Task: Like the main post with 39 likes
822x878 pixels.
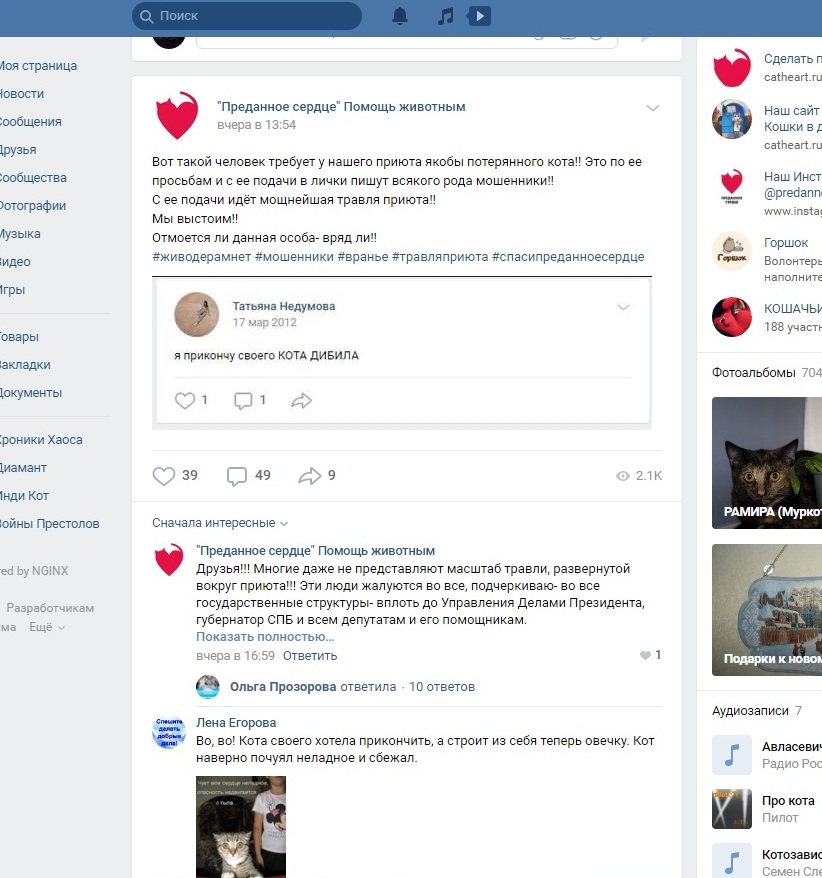Action: [x=164, y=476]
